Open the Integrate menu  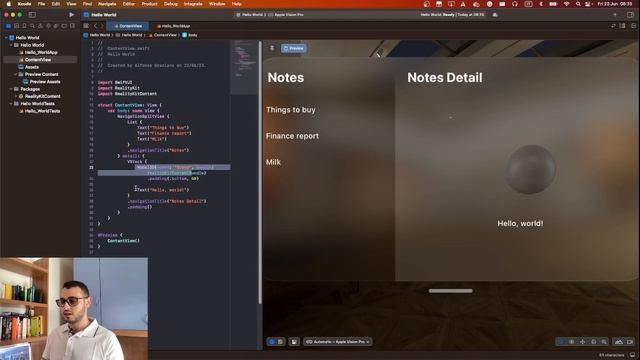pos(193,4)
